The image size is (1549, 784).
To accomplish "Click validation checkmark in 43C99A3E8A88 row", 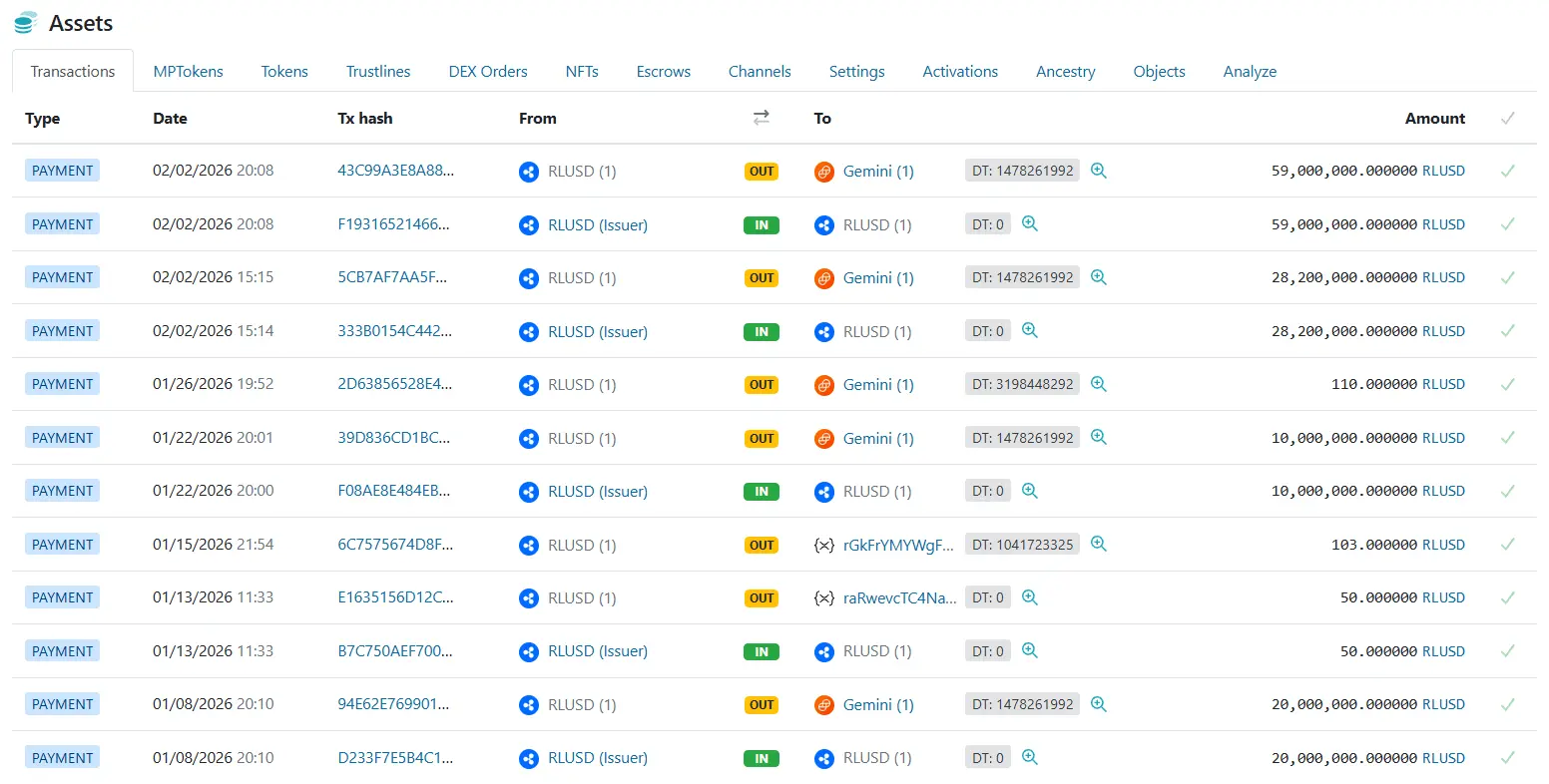I will click(1508, 171).
